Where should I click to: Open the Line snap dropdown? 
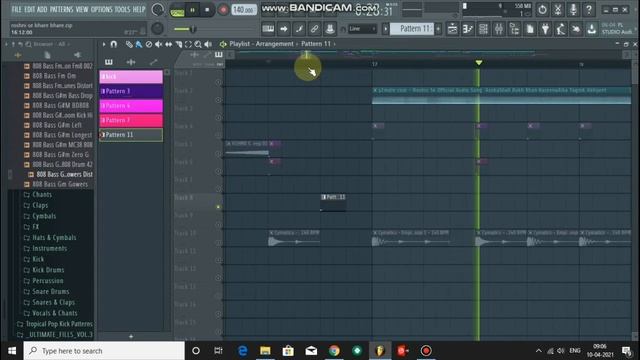coord(362,29)
